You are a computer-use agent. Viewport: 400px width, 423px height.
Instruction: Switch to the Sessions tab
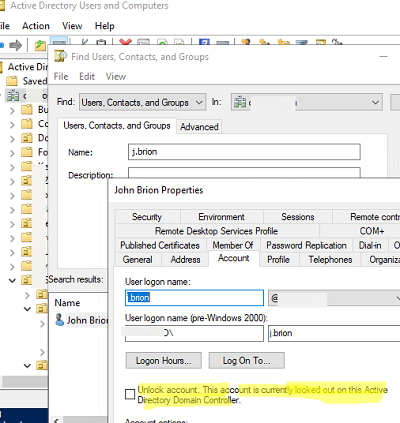point(298,217)
